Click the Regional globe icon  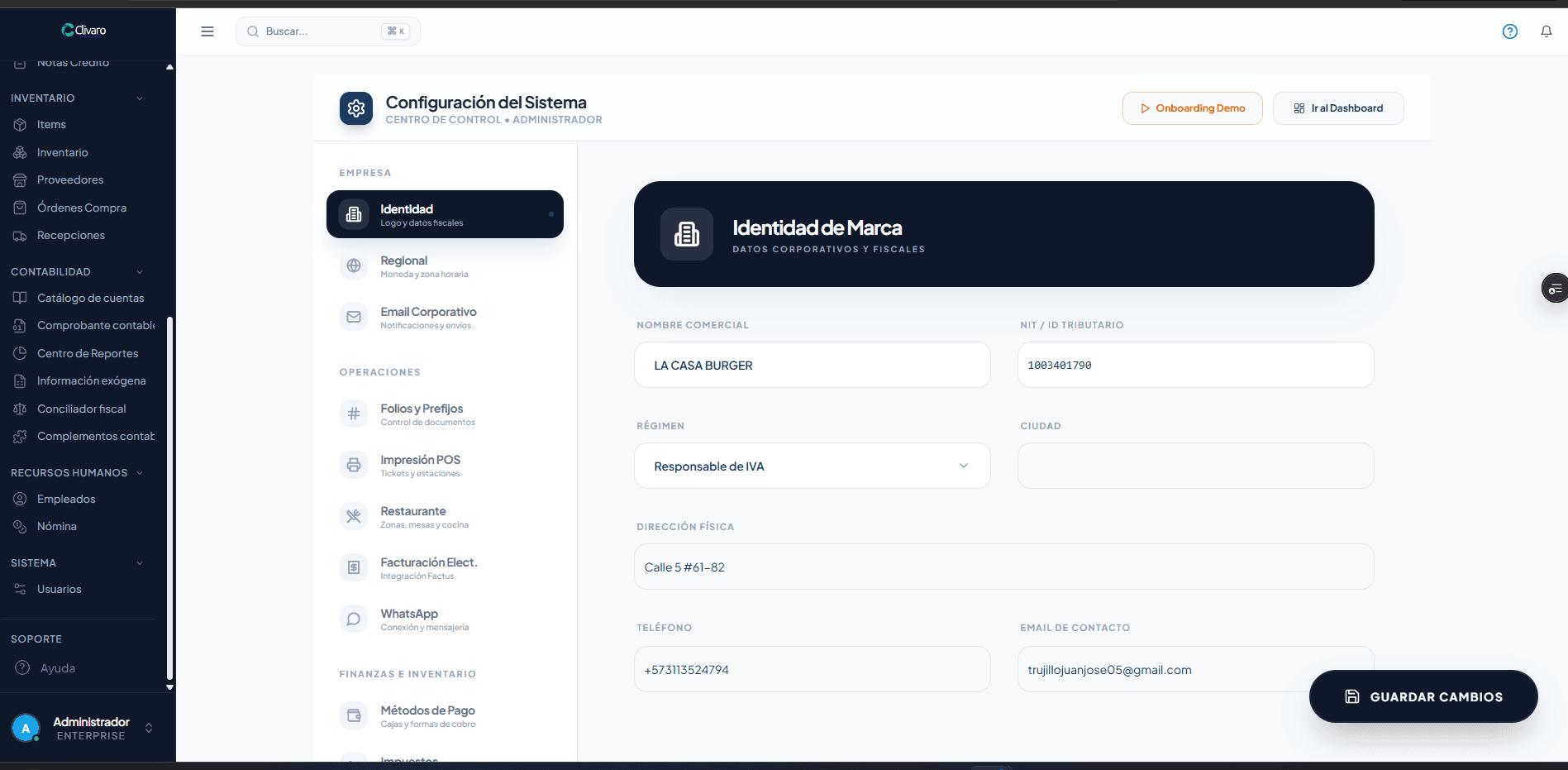pyautogui.click(x=354, y=266)
